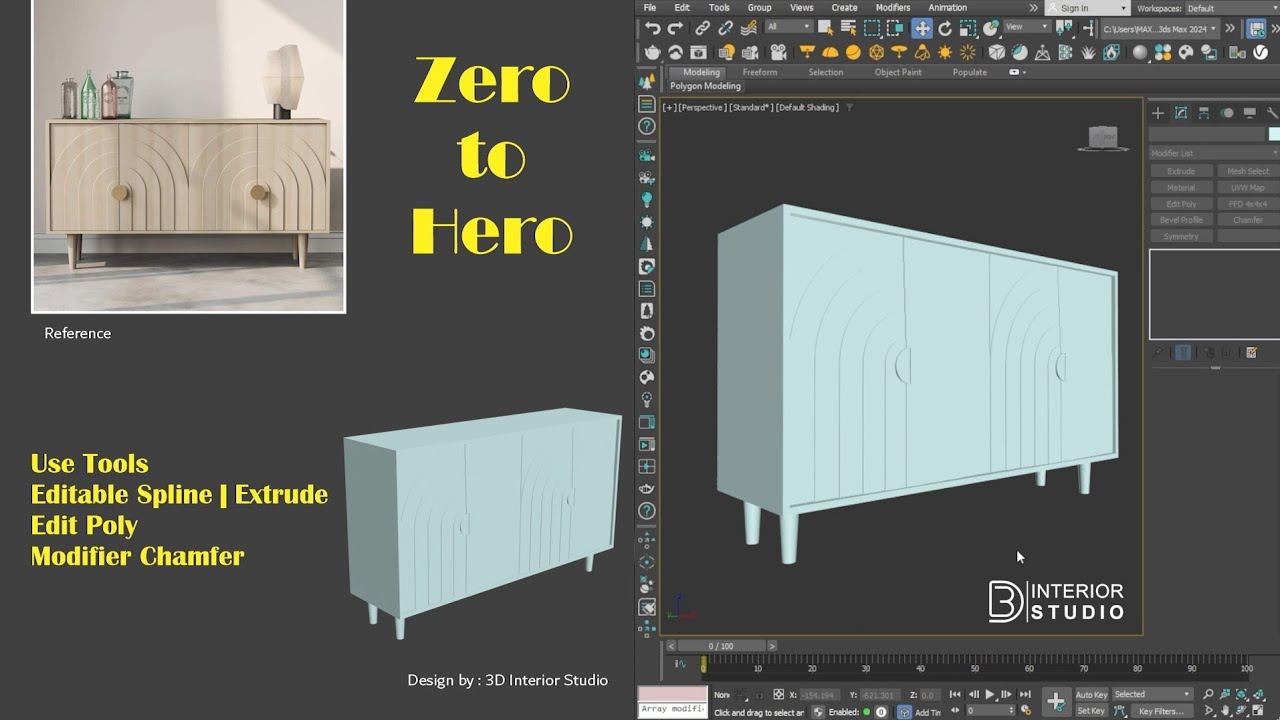Click the Redo arrow icon
This screenshot has width=1280, height=720.
tap(675, 28)
